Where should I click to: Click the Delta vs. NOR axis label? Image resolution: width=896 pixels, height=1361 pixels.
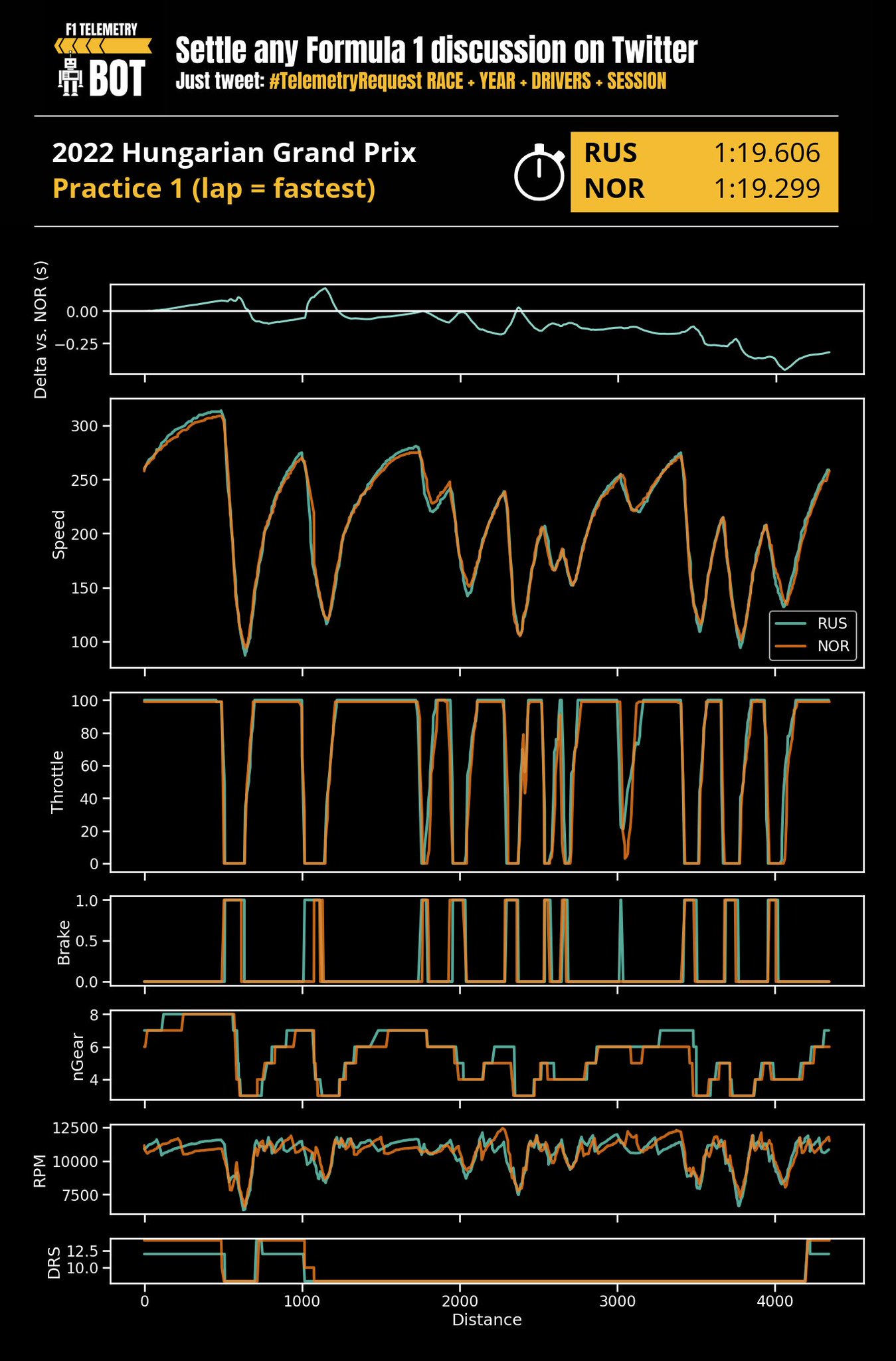(x=41, y=330)
